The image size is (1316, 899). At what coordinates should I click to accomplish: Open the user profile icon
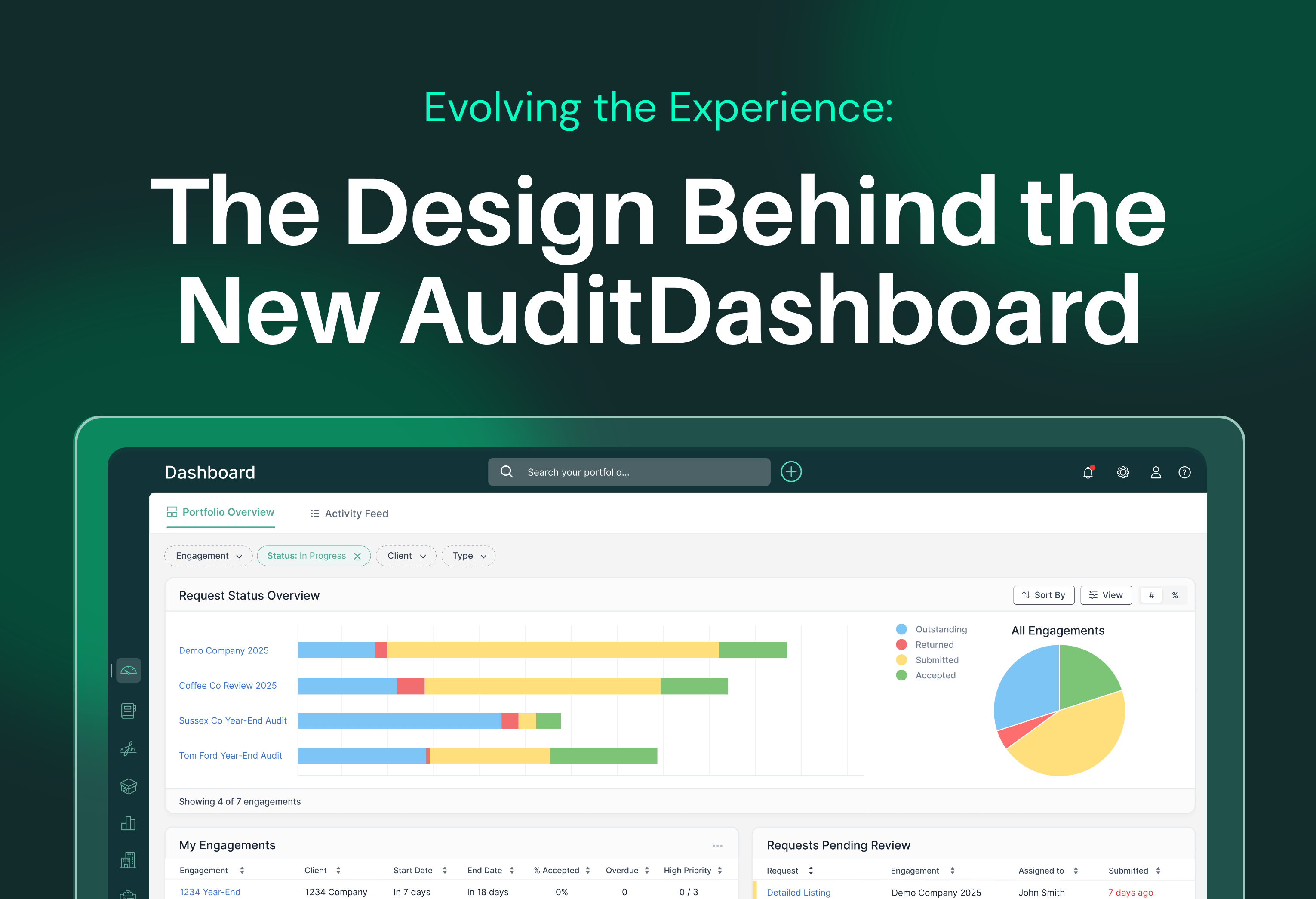(x=1155, y=472)
